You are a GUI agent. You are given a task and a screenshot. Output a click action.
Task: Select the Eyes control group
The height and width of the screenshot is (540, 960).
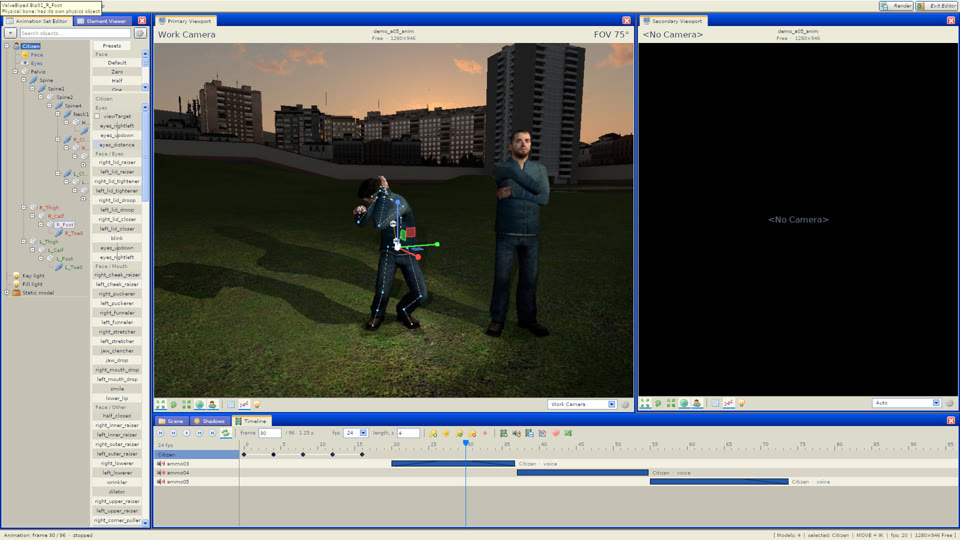[x=37, y=63]
